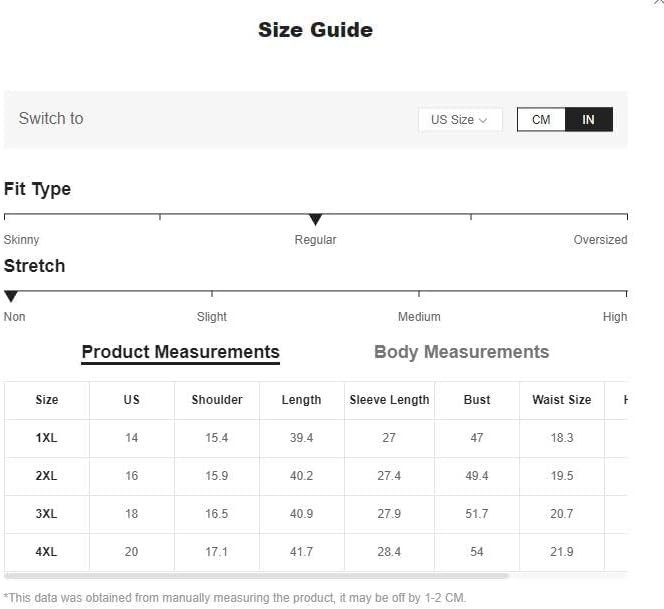Close the Size Guide dialog
This screenshot has width=664, height=609.
(x=658, y=3)
